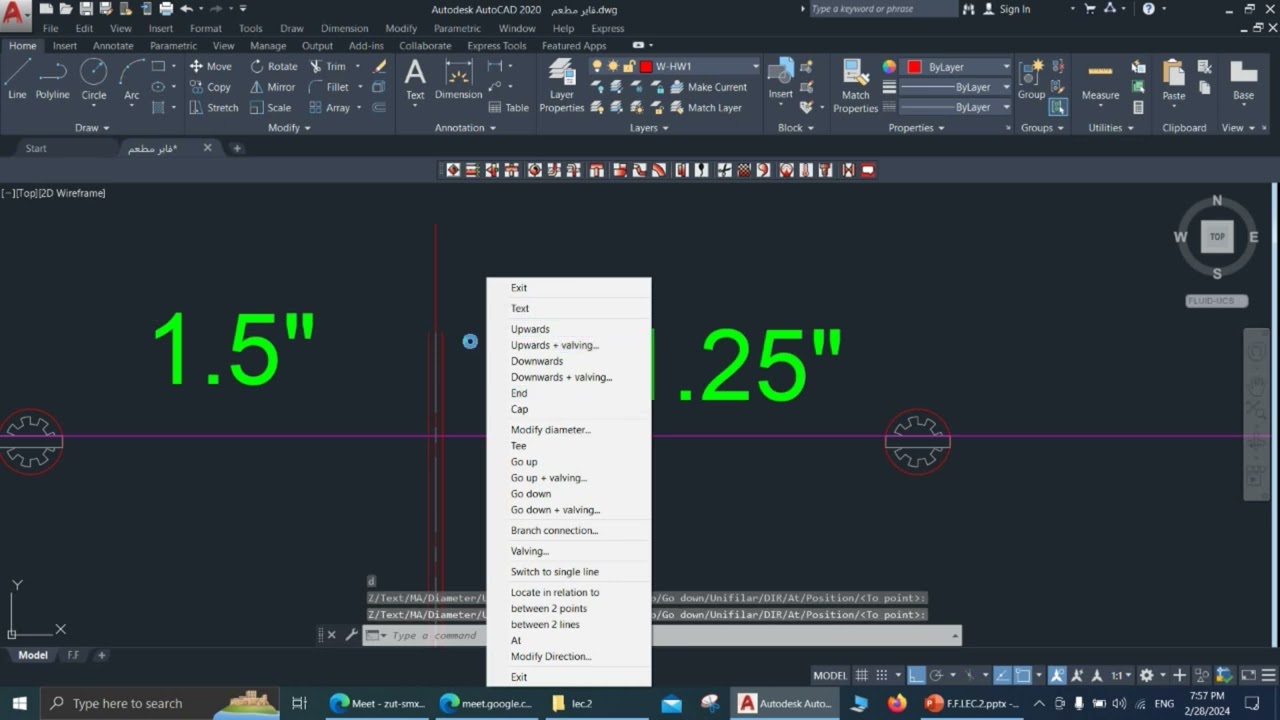Activate the Copy tool
Image resolution: width=1280 pixels, height=720 pixels.
click(210, 87)
